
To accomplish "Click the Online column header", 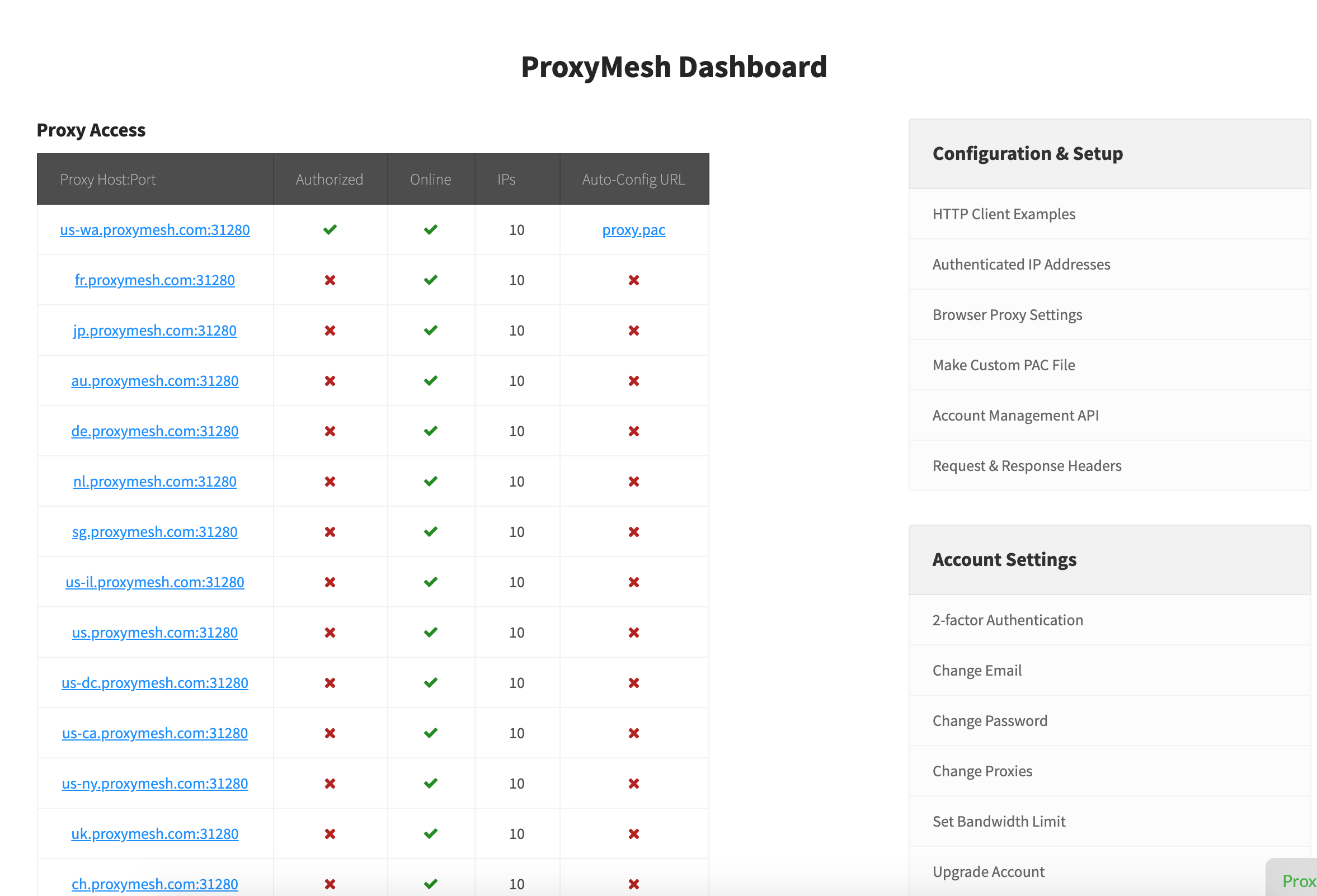I will pos(431,180).
